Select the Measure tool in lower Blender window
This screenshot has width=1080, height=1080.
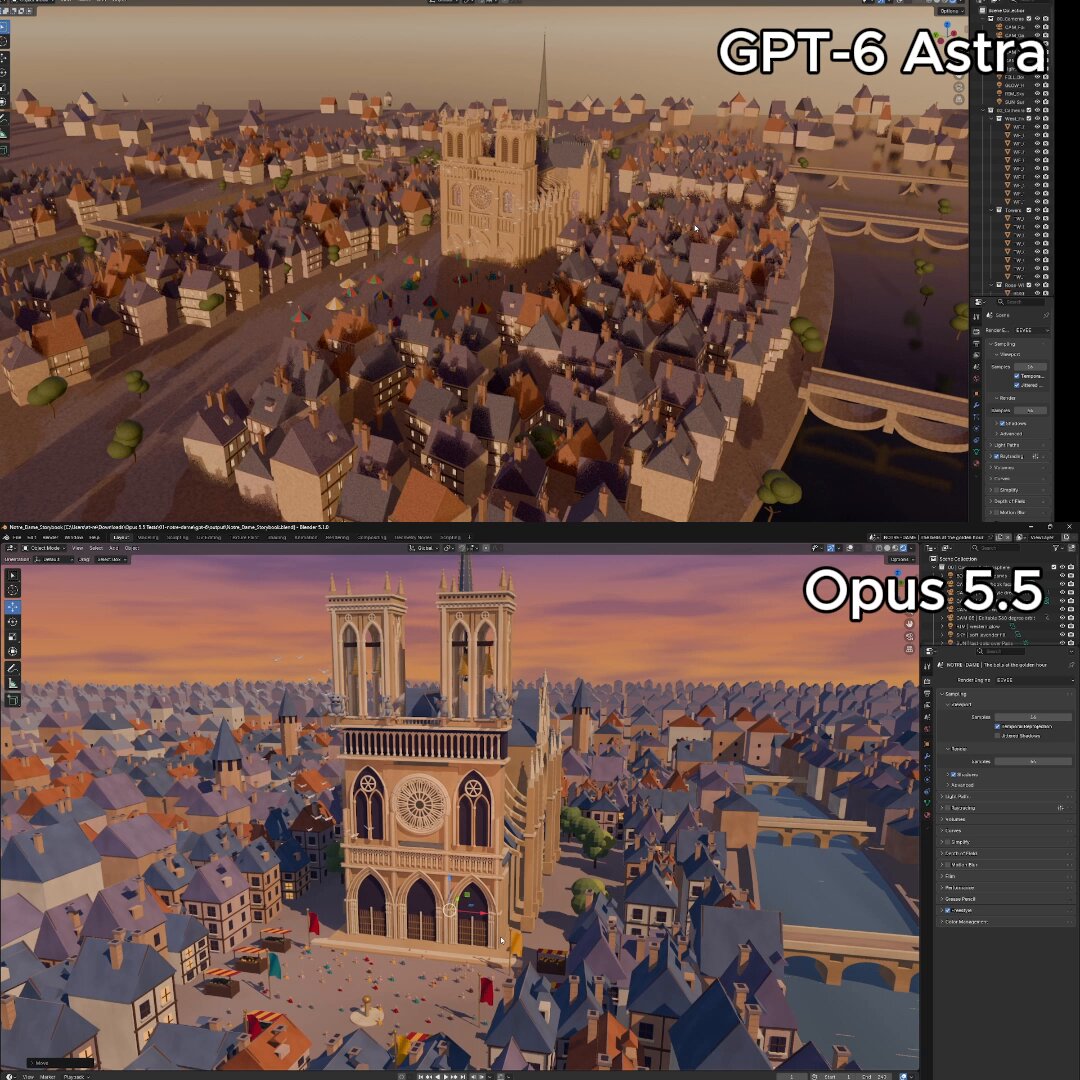pos(13,683)
